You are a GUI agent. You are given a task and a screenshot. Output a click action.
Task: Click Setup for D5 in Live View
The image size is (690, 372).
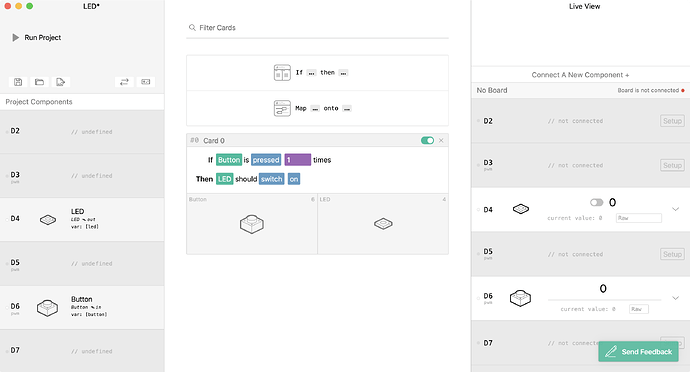pyautogui.click(x=672, y=254)
